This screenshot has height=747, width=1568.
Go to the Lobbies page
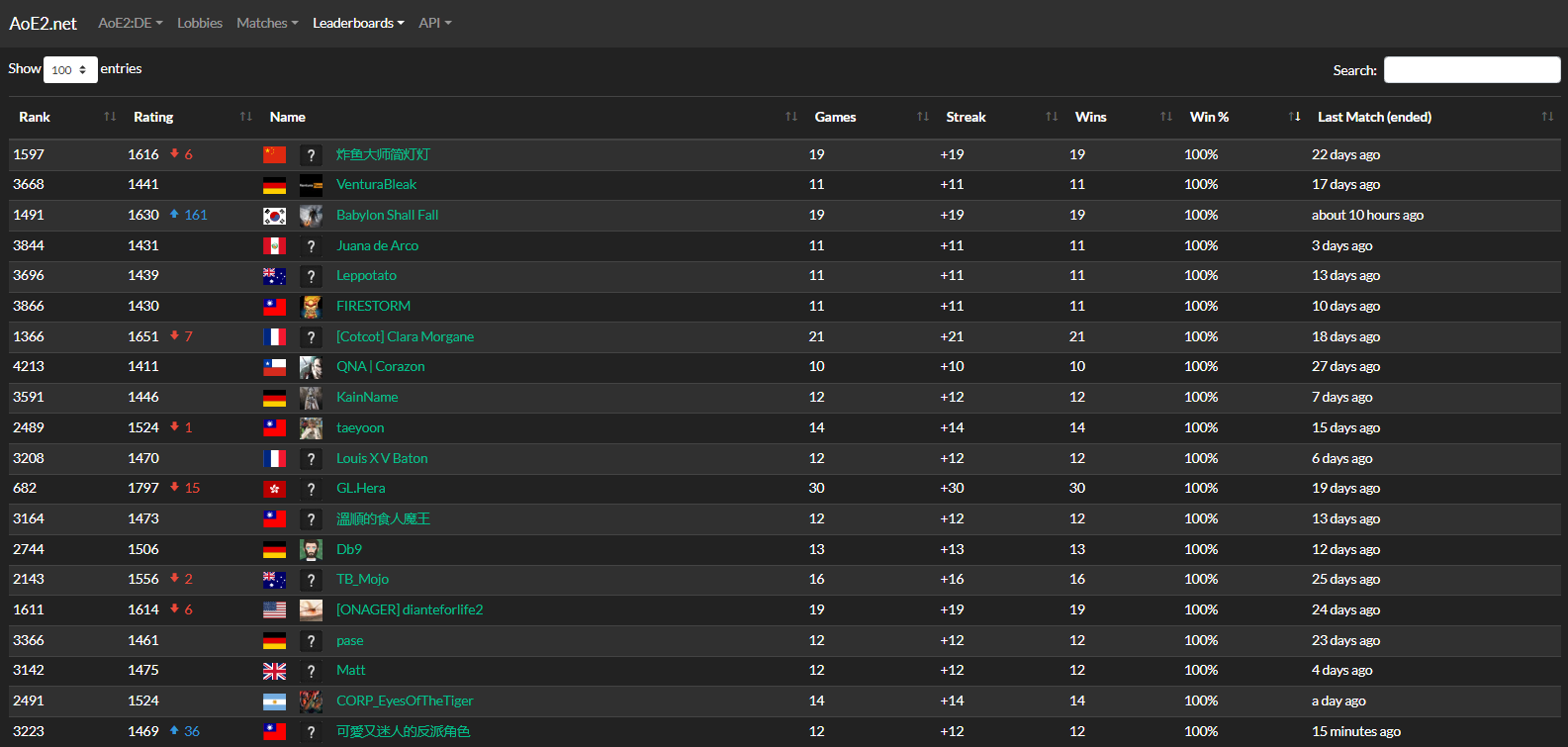click(x=200, y=23)
